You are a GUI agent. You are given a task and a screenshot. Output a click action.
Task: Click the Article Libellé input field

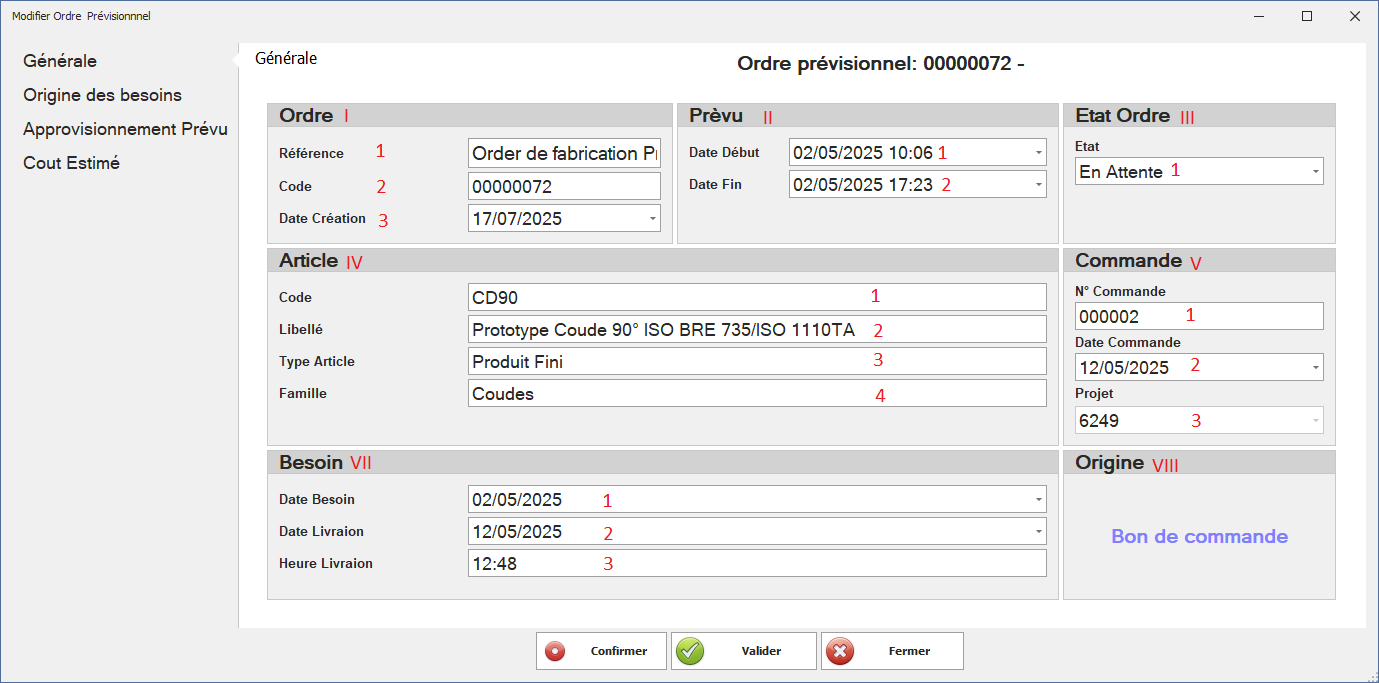point(756,330)
